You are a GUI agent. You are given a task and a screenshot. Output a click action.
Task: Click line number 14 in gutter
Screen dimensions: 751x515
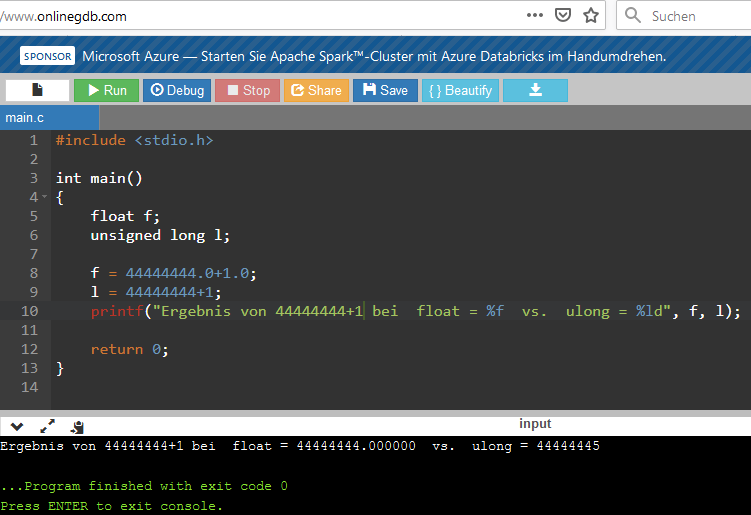click(29, 387)
